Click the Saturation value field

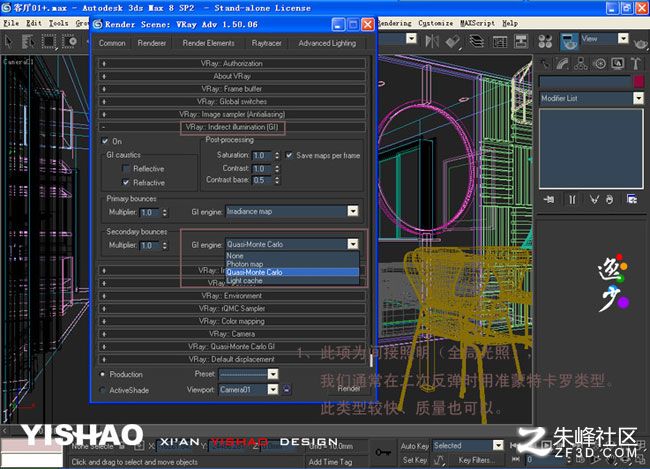click(262, 156)
